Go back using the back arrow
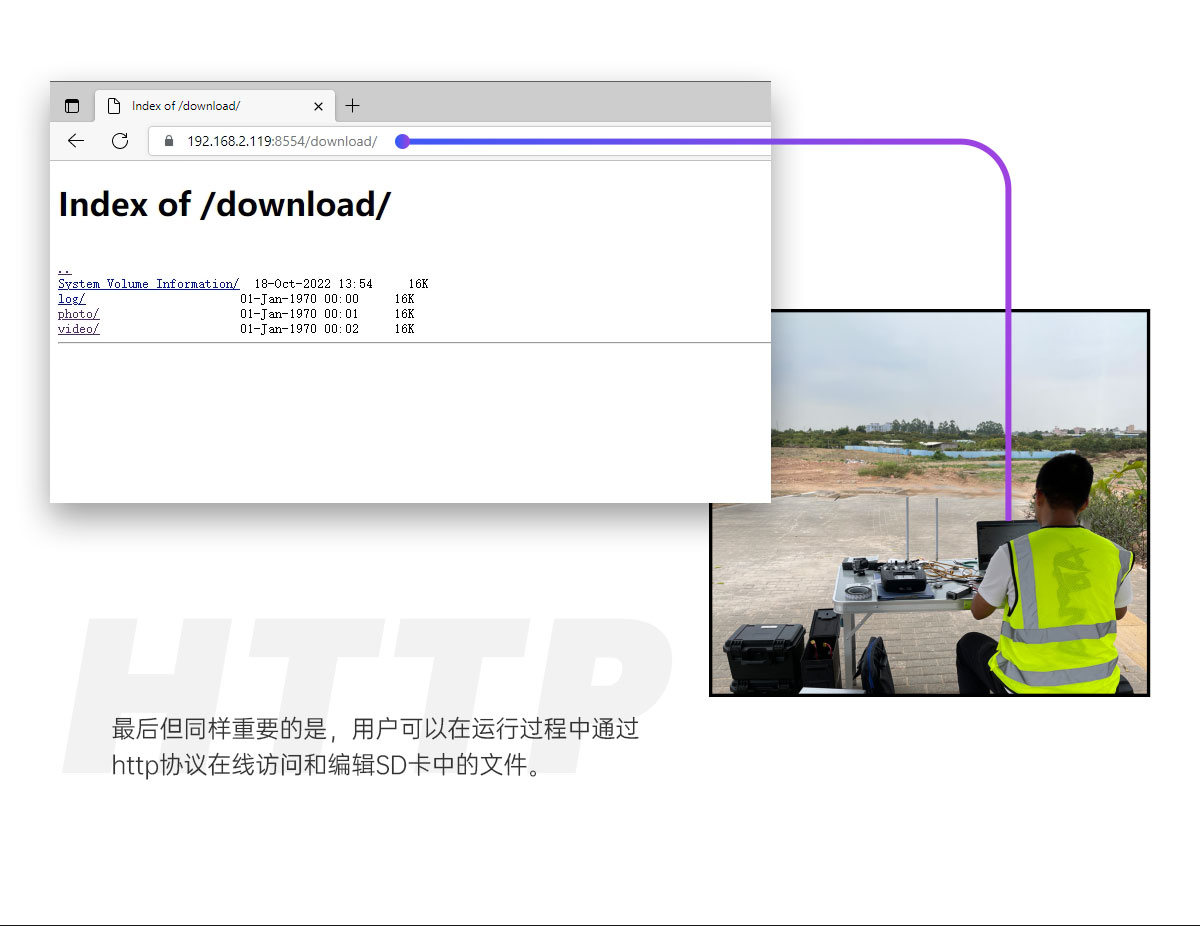The width and height of the screenshot is (1200, 926). [x=76, y=141]
